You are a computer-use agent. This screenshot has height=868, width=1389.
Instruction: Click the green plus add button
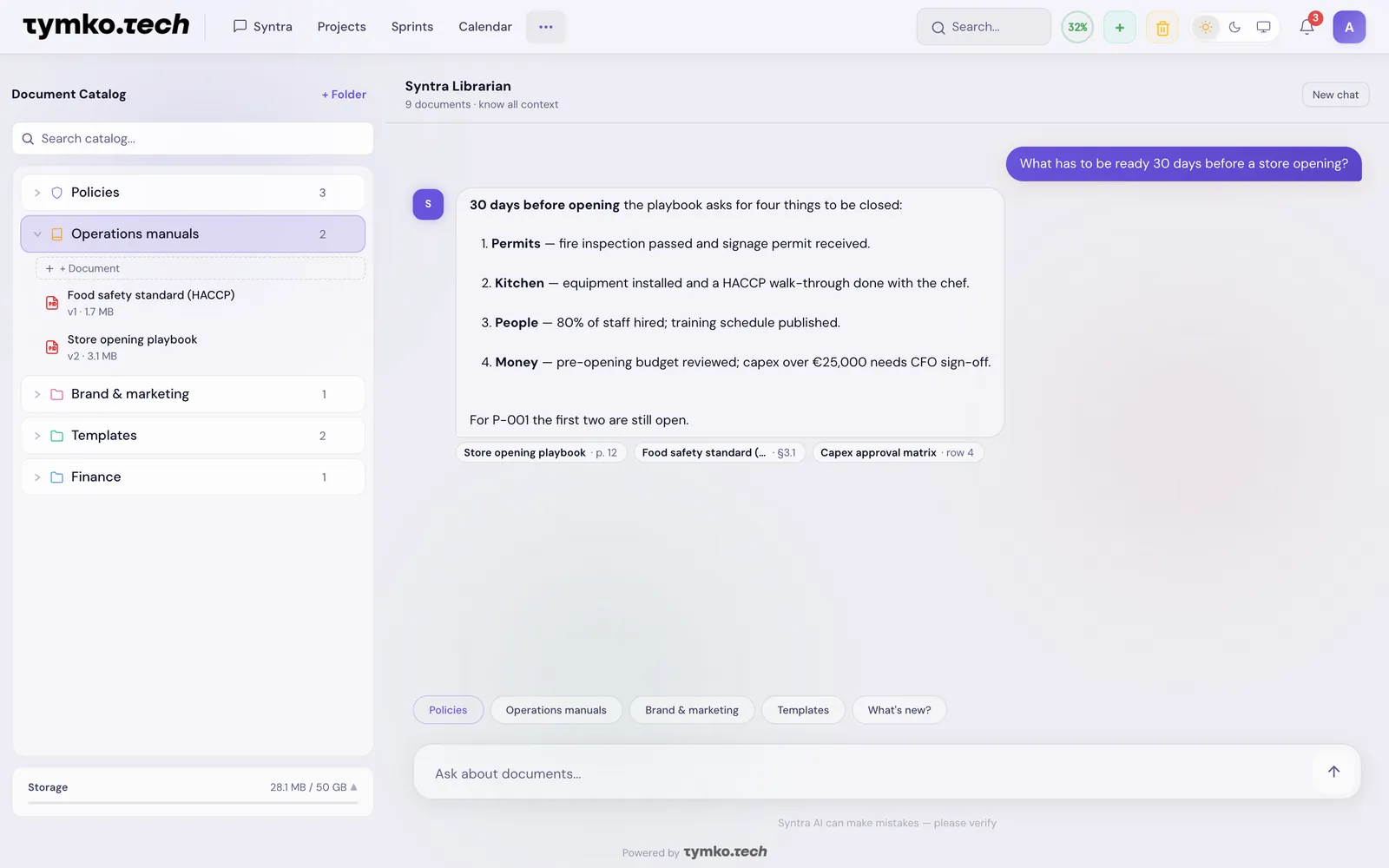[1119, 28]
